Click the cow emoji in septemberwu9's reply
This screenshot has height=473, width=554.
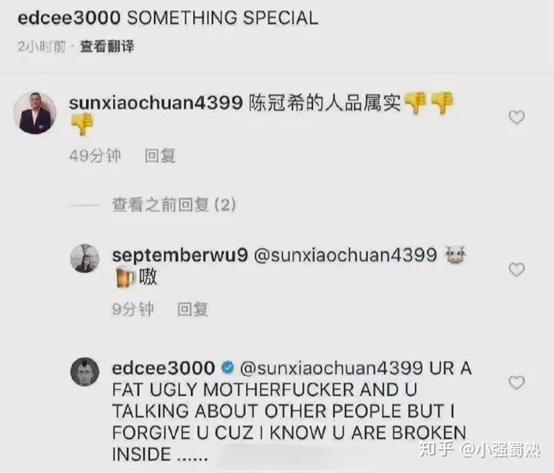[455, 255]
